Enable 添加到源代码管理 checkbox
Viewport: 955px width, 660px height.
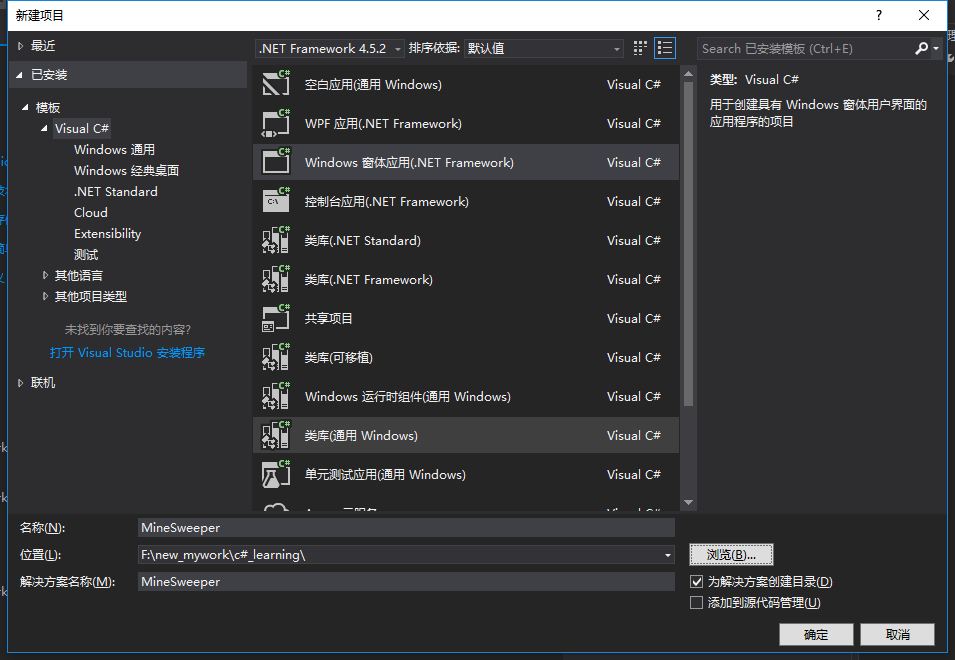tap(696, 603)
